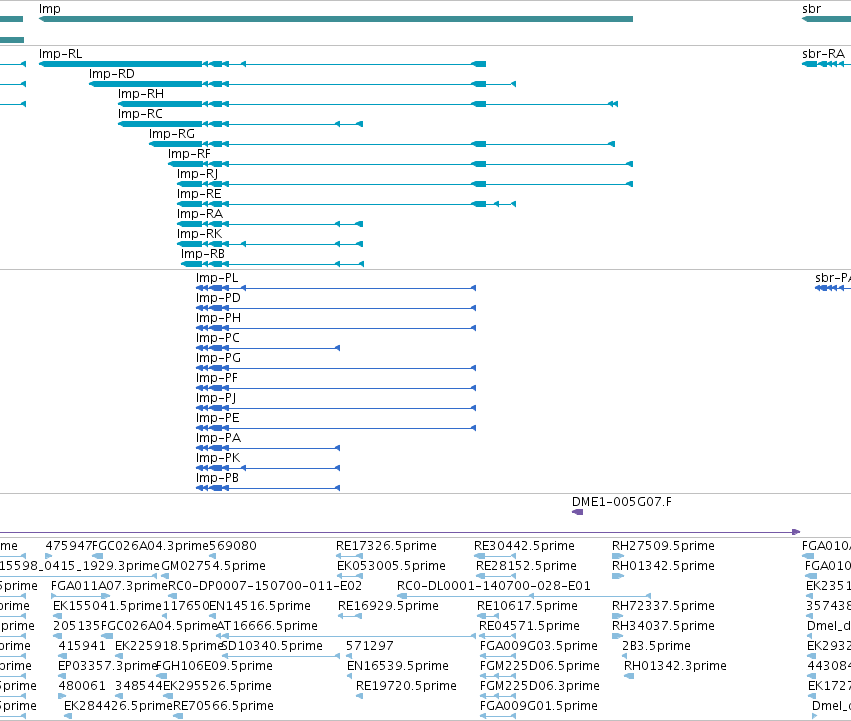851x721 pixels.
Task: Select the Imp-PG CDS feature
Action: 218,358
